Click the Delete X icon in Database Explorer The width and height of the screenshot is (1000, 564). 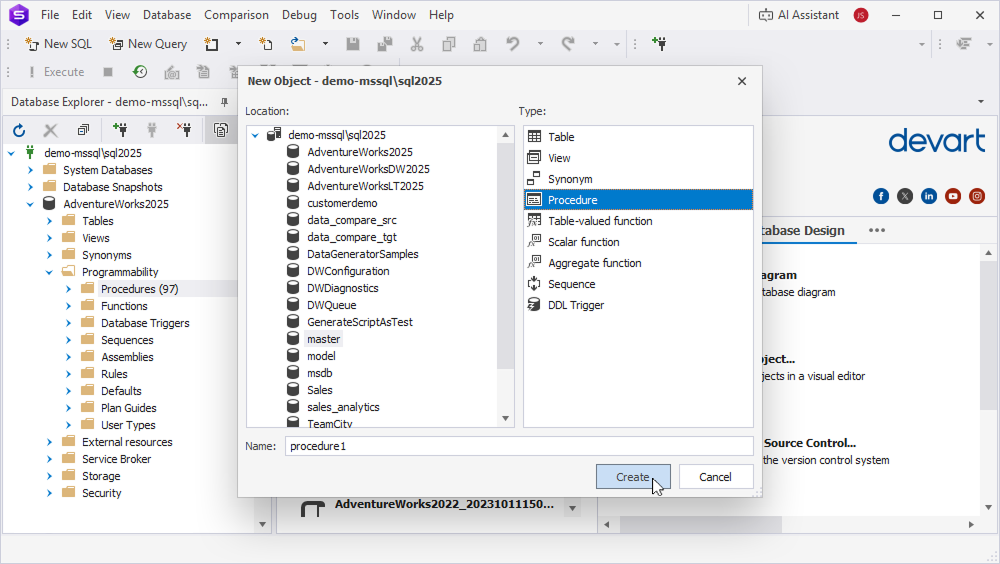(x=50, y=131)
